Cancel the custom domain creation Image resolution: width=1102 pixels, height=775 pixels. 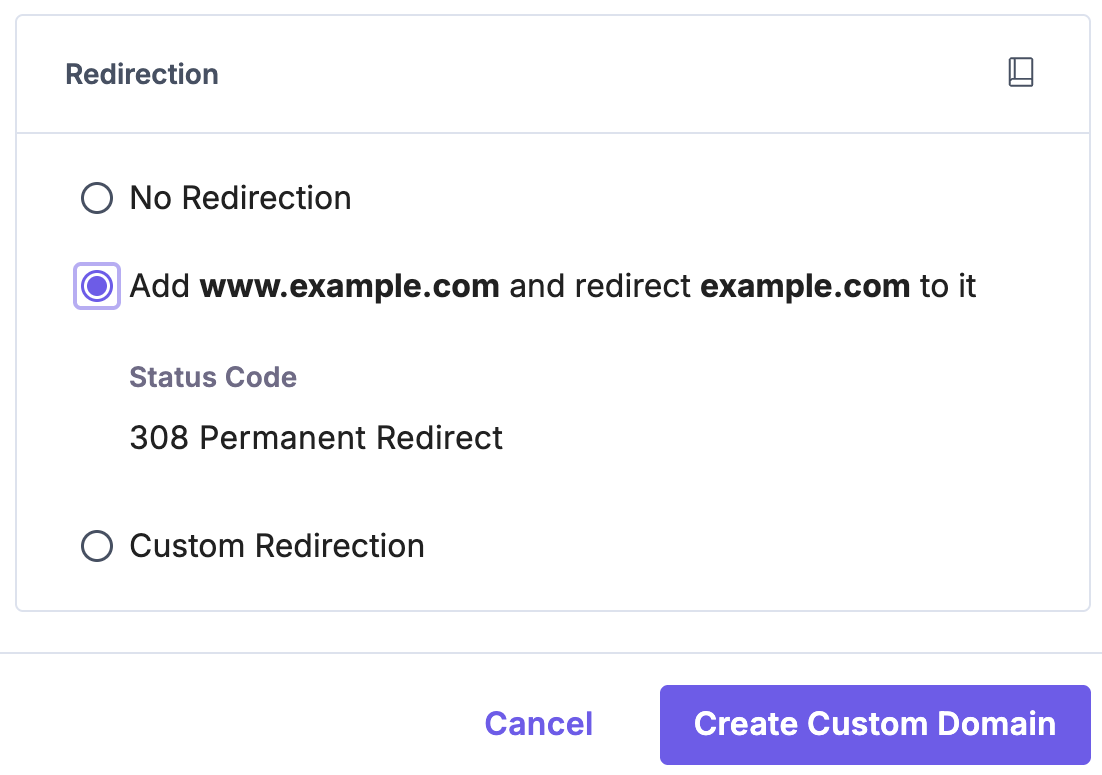click(538, 724)
